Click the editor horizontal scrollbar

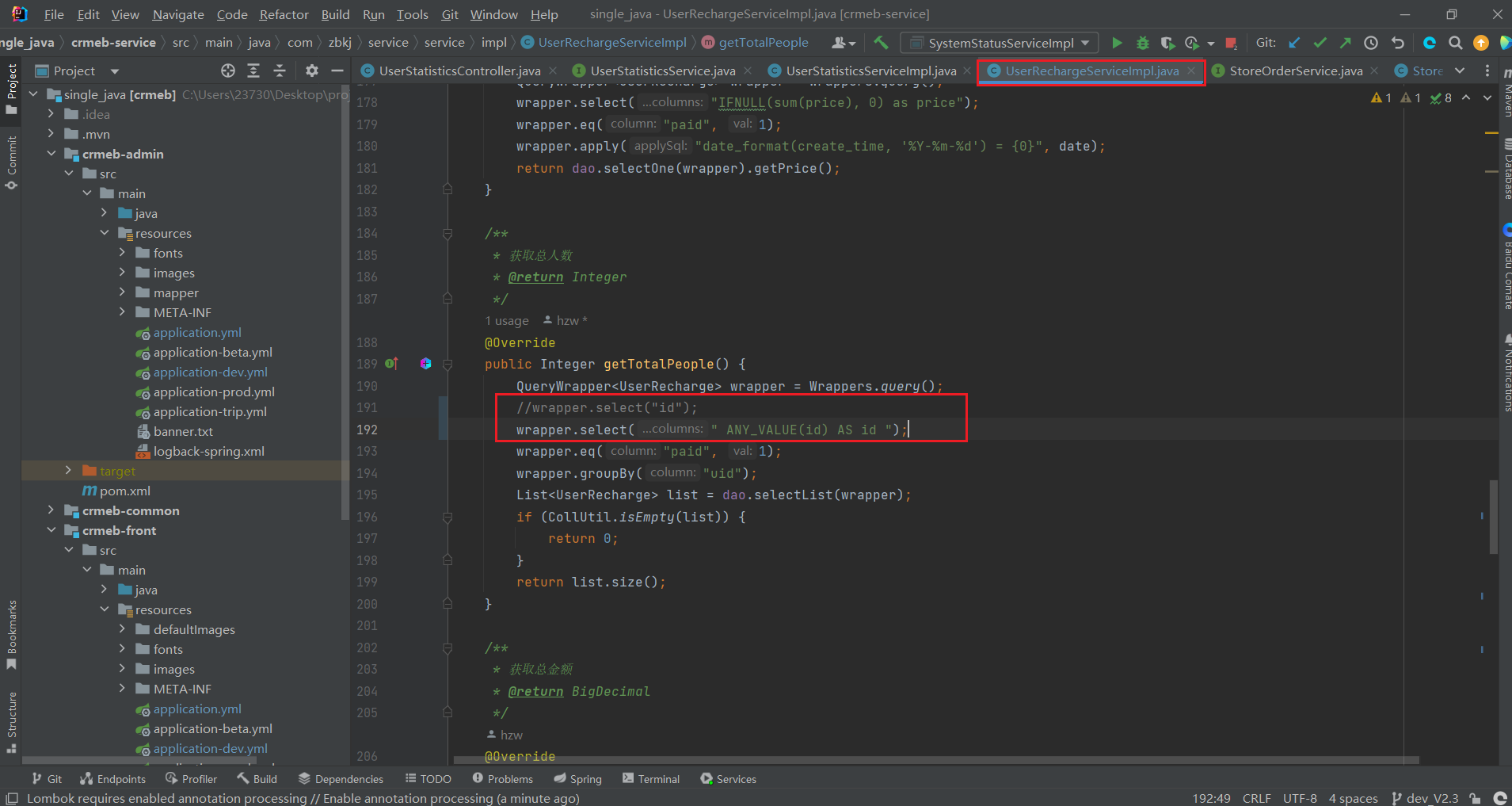pos(935,760)
